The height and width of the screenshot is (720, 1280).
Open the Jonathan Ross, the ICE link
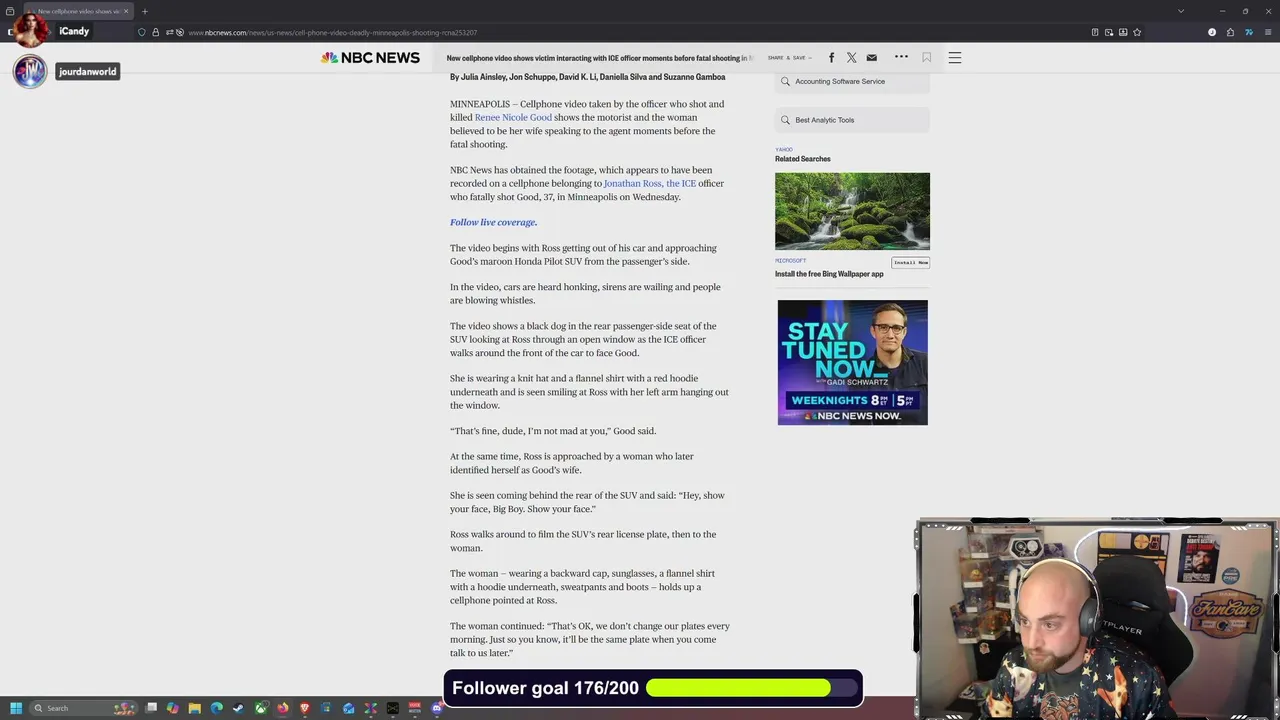coord(649,183)
